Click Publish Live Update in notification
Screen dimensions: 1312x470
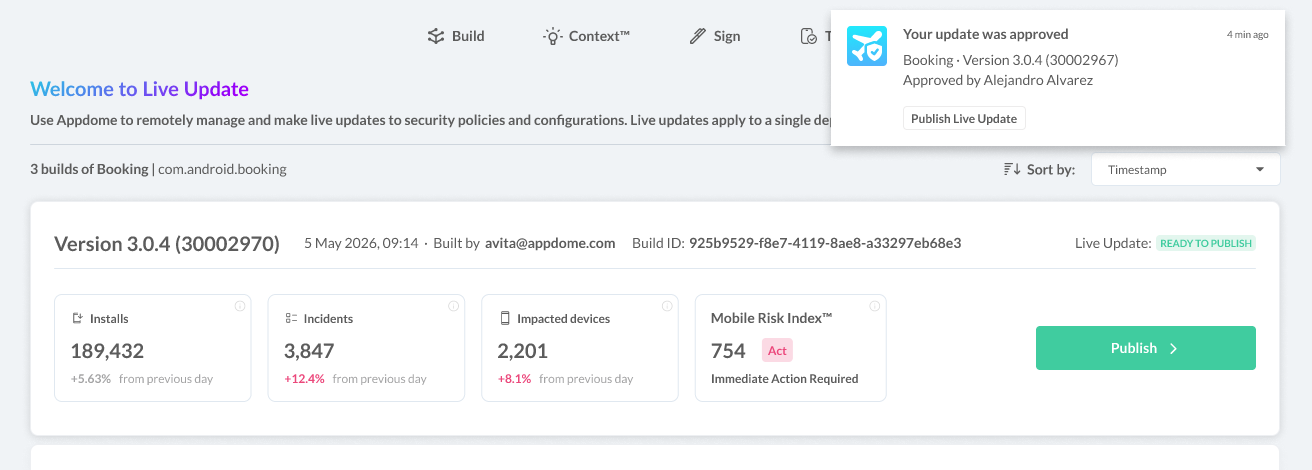pos(964,118)
